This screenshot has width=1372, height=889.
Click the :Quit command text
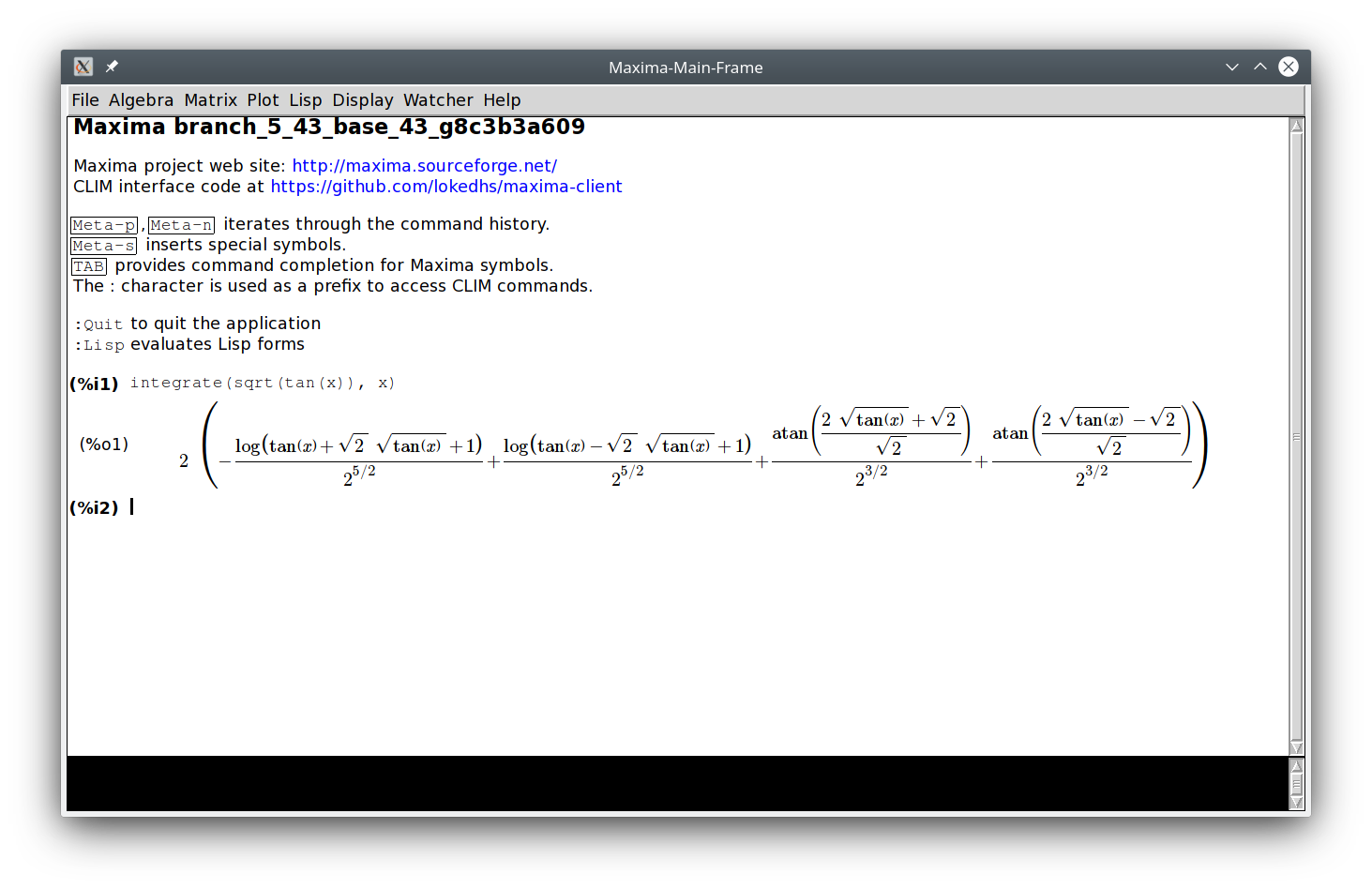coord(98,324)
